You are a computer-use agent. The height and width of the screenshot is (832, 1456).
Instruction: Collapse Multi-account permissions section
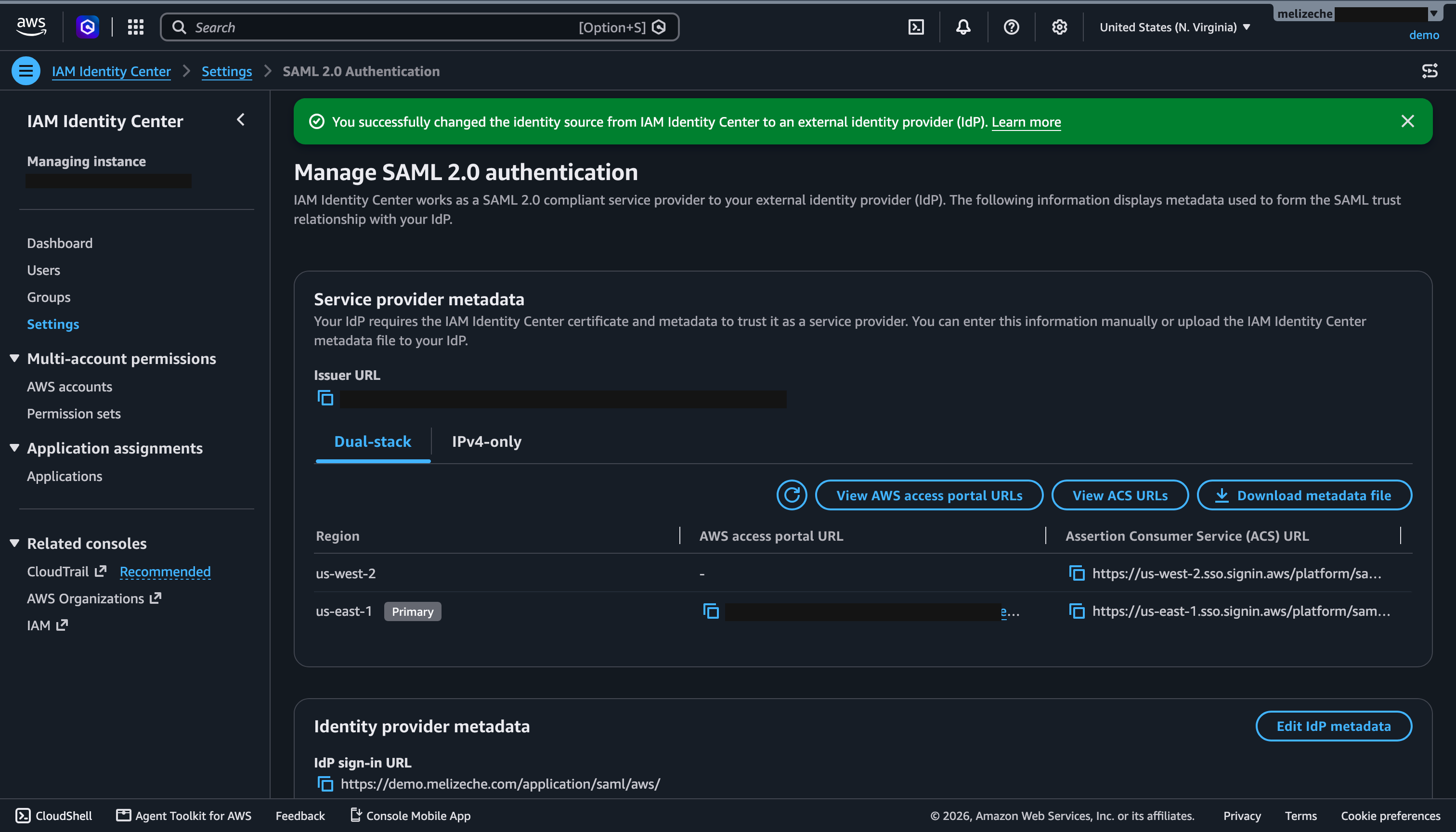(x=14, y=358)
